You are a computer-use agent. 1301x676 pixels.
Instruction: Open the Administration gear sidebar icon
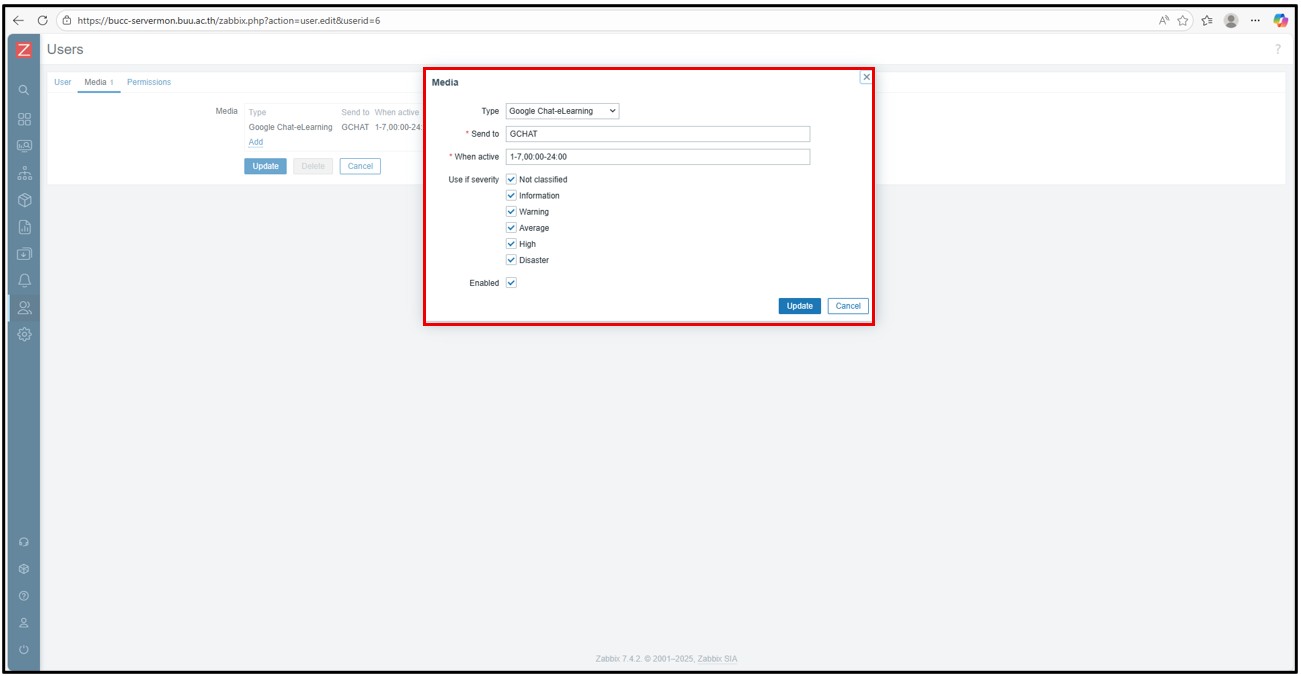[24, 334]
